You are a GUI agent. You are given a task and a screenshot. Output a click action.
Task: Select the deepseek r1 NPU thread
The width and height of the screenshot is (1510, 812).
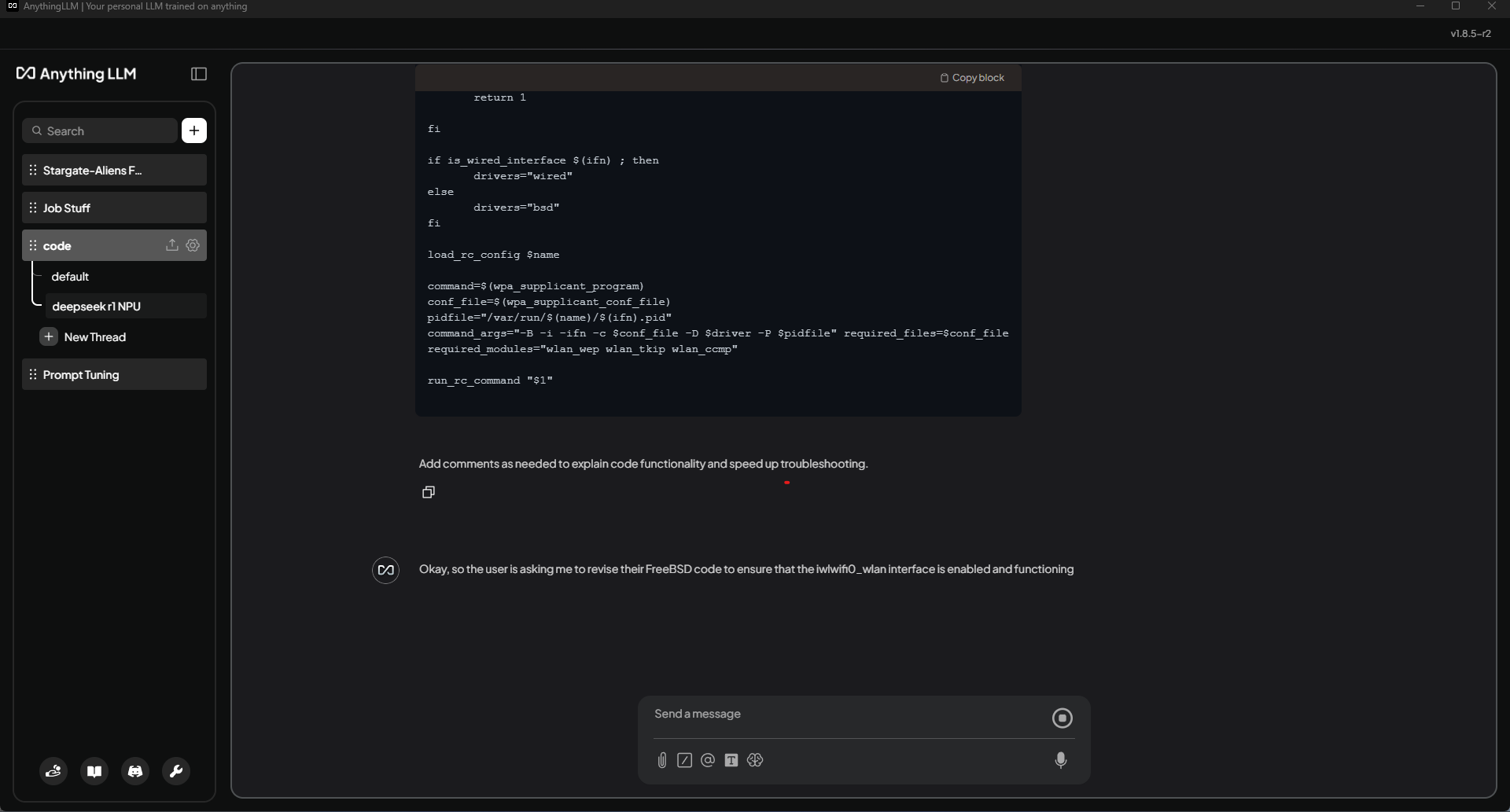click(x=125, y=306)
